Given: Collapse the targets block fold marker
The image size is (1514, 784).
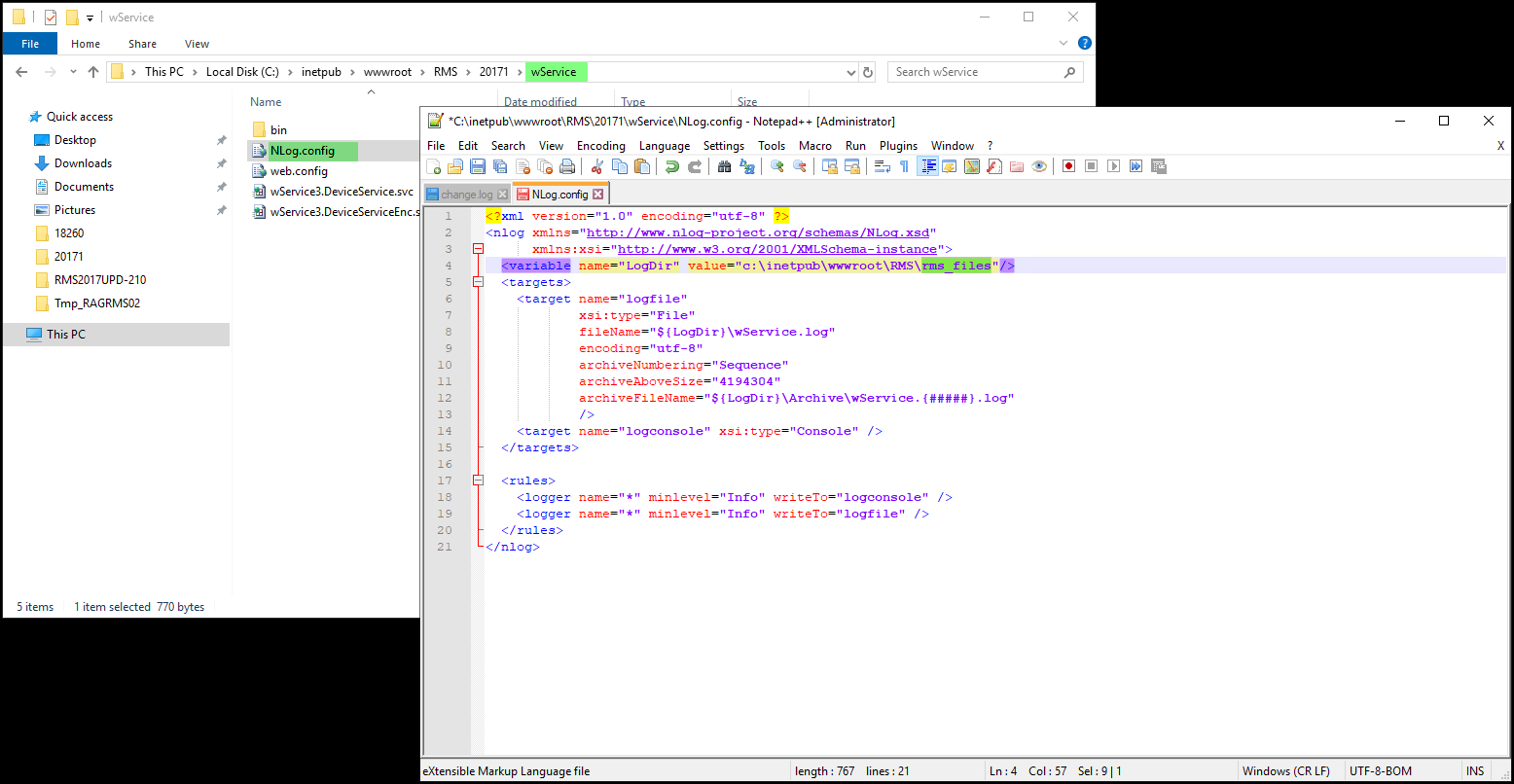Looking at the screenshot, I should 478,282.
